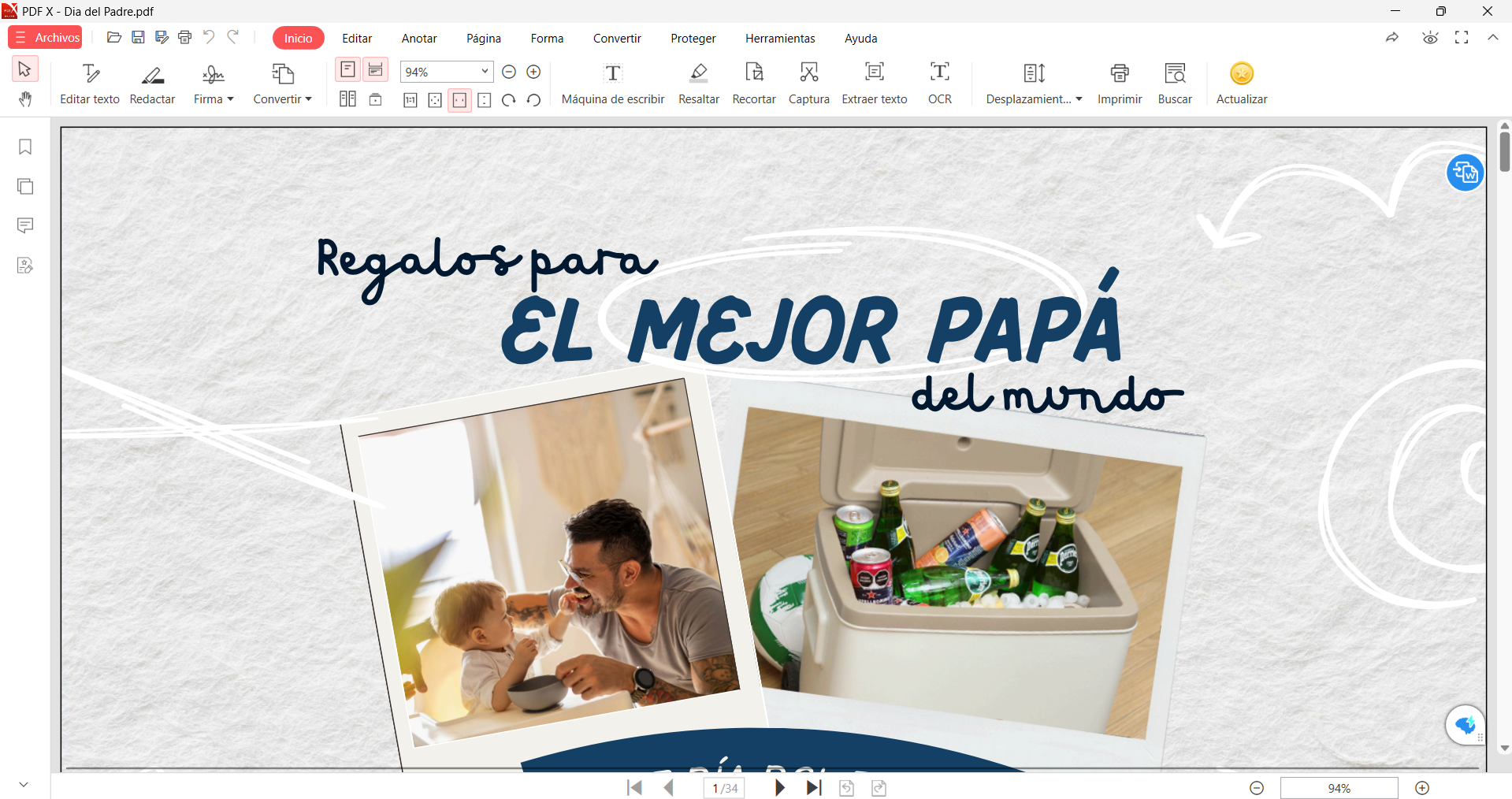Redo the last action

[233, 37]
